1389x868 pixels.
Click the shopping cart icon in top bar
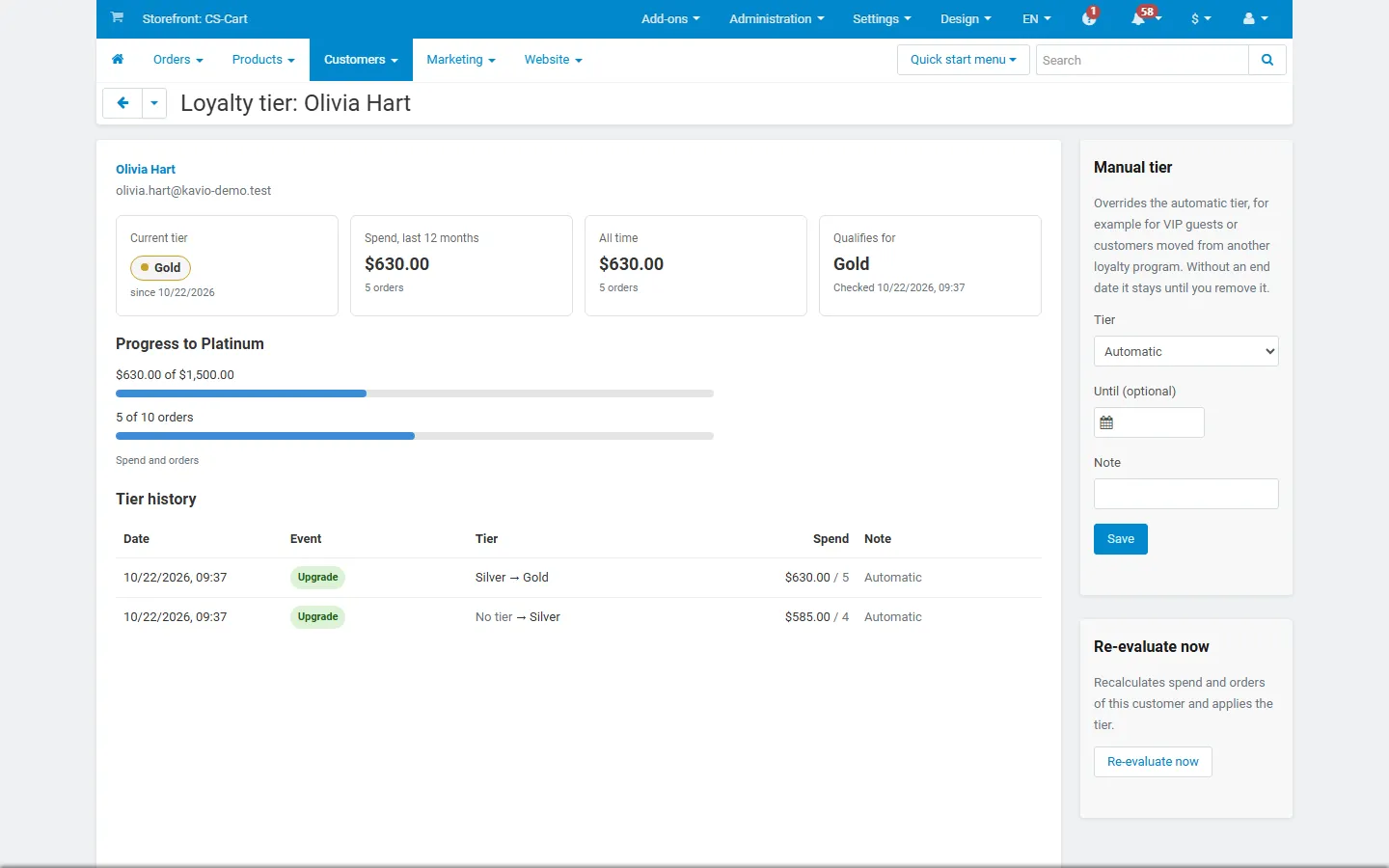click(117, 17)
